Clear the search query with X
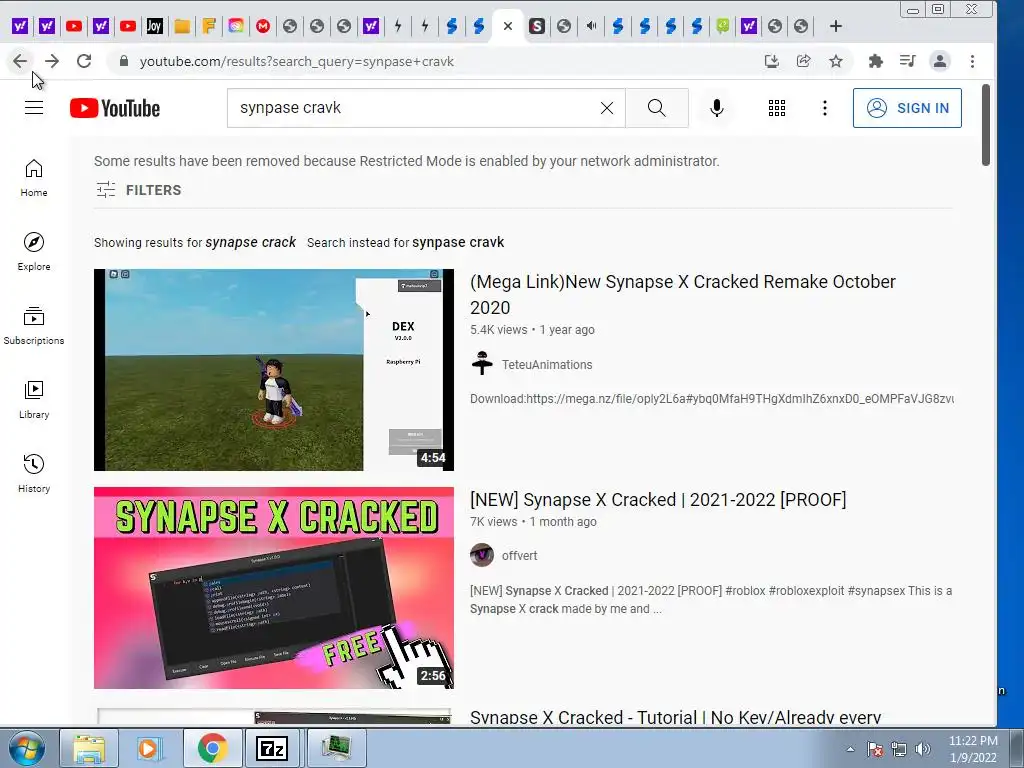The height and width of the screenshot is (768, 1024). pos(607,108)
